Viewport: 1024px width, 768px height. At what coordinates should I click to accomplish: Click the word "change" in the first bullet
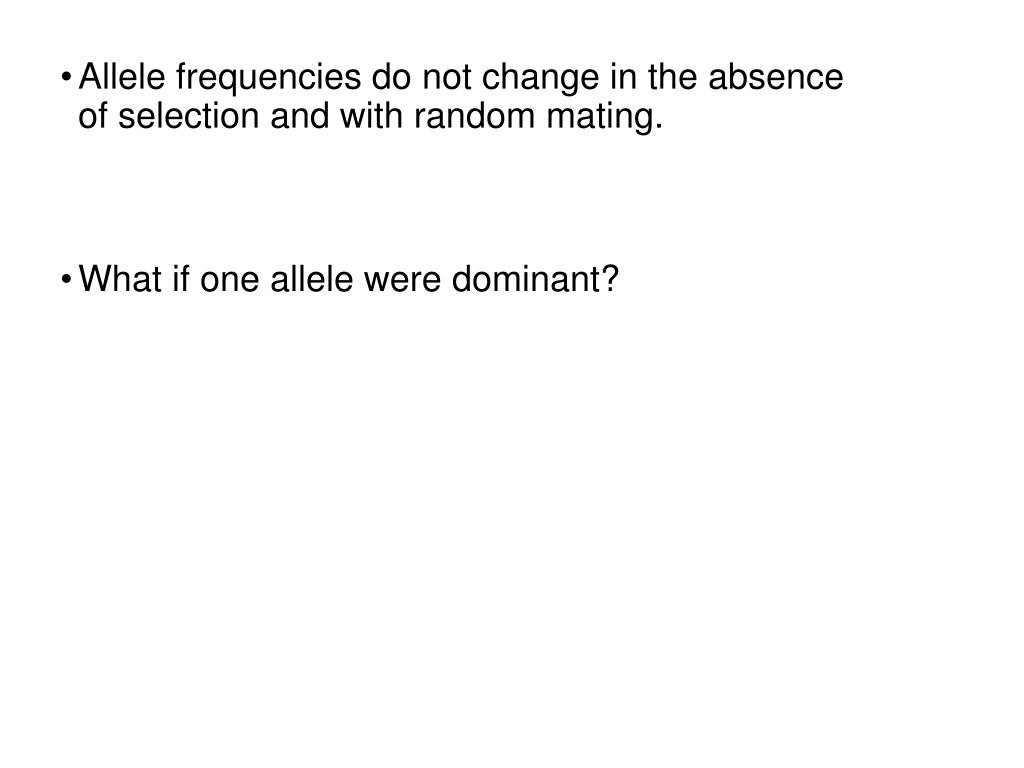(541, 78)
